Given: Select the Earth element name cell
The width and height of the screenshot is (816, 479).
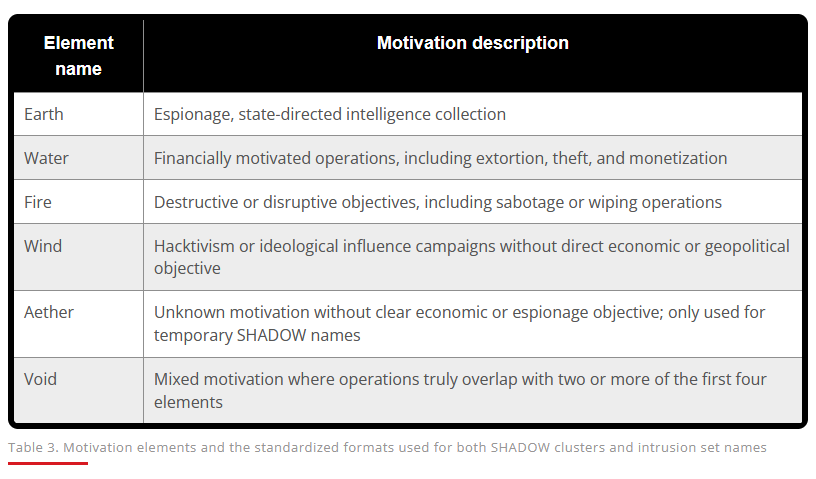Looking at the screenshot, I should click(x=44, y=114).
